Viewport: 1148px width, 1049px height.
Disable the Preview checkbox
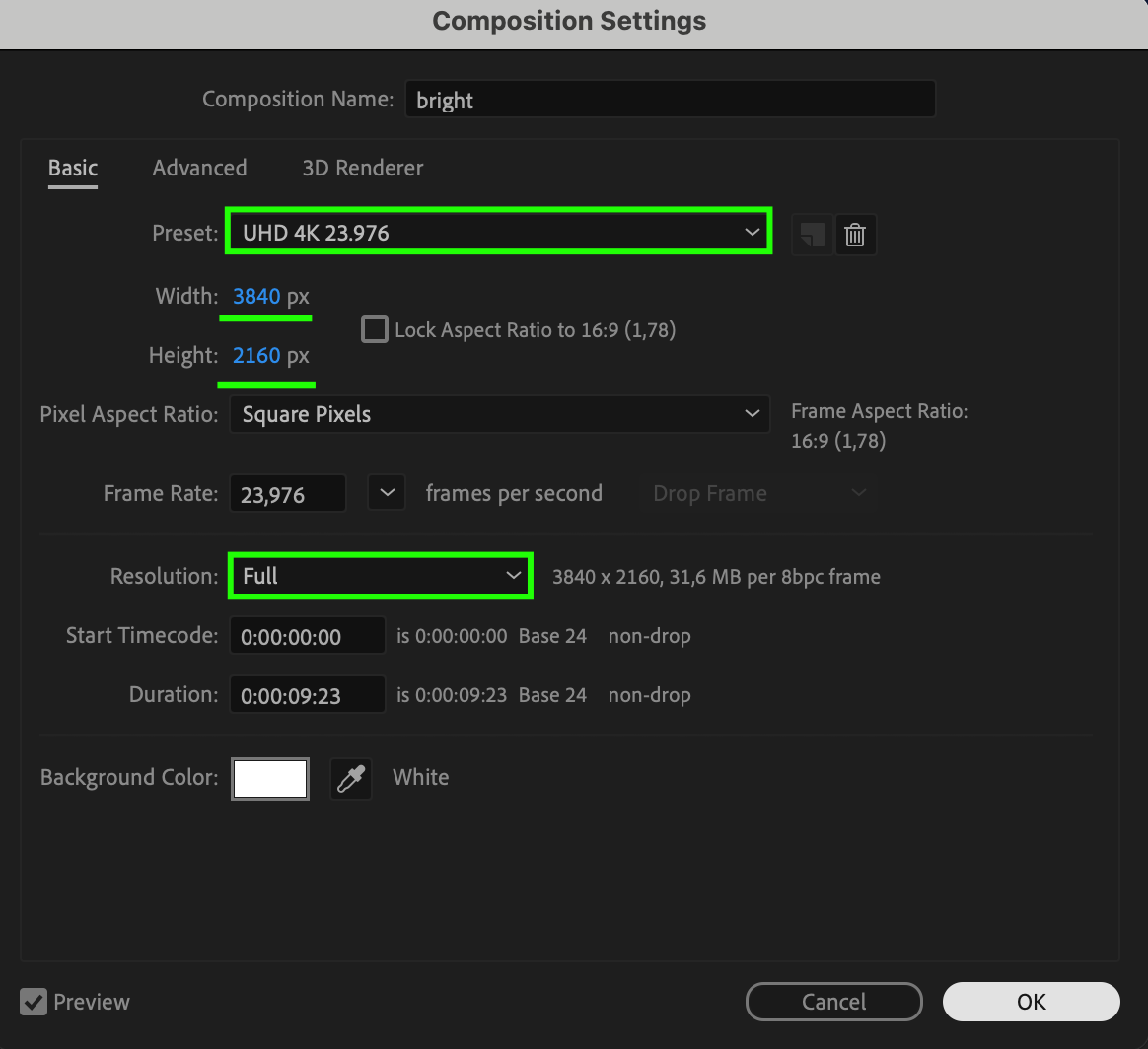coord(34,1002)
